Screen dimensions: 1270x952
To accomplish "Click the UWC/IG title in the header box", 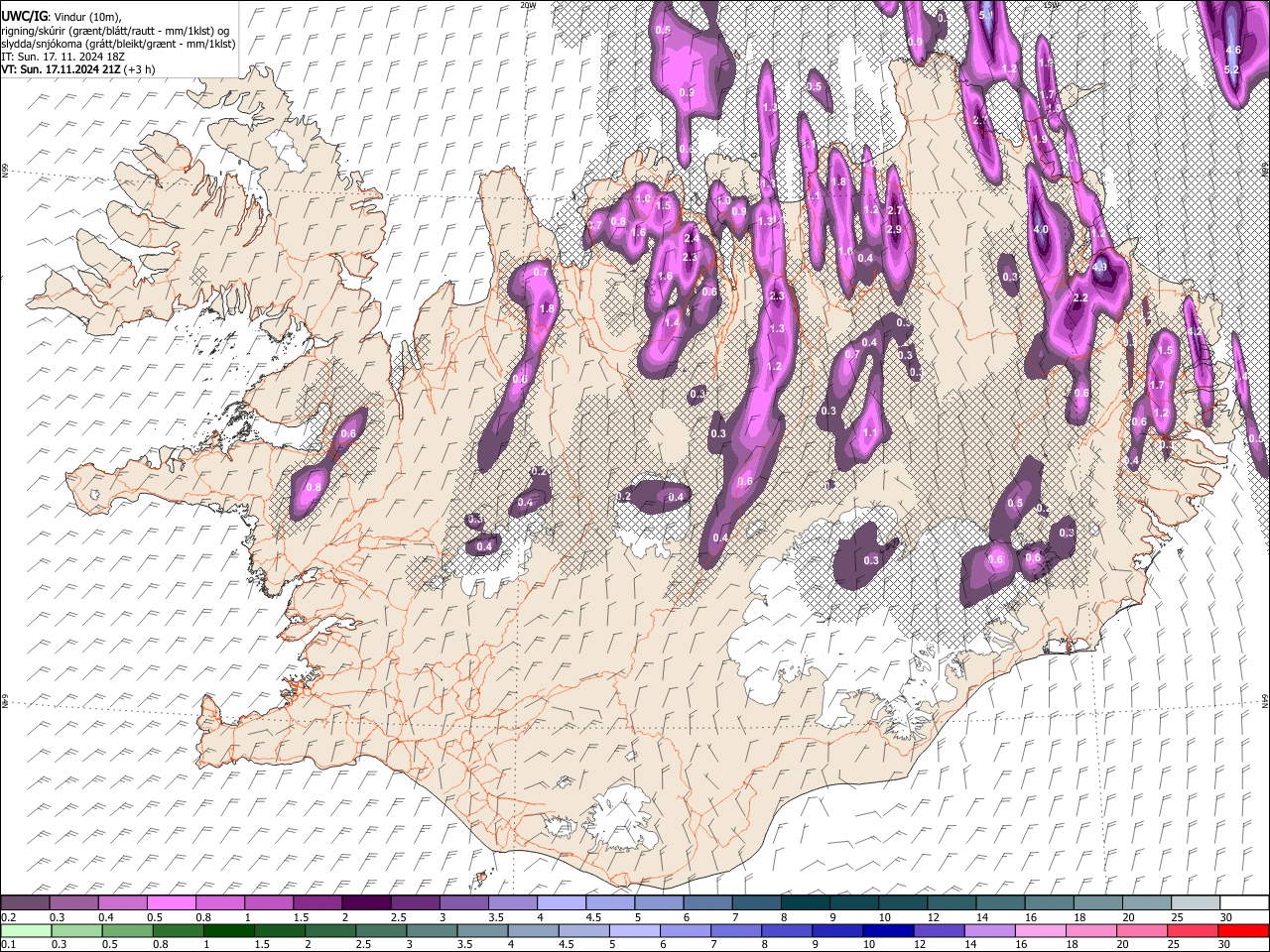I will [x=24, y=17].
